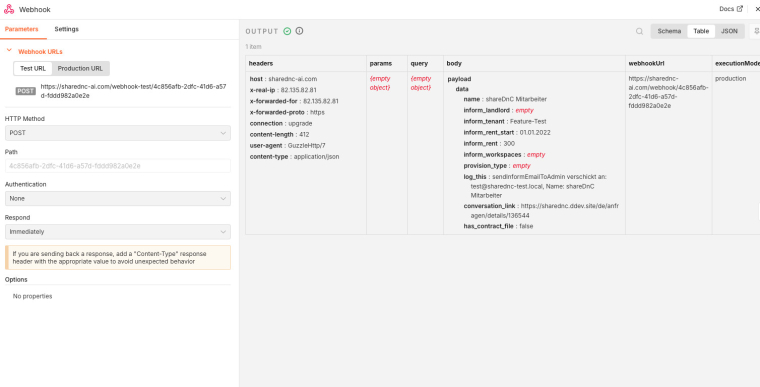
Task: Select the content-length 412 row
Action: coord(279,134)
